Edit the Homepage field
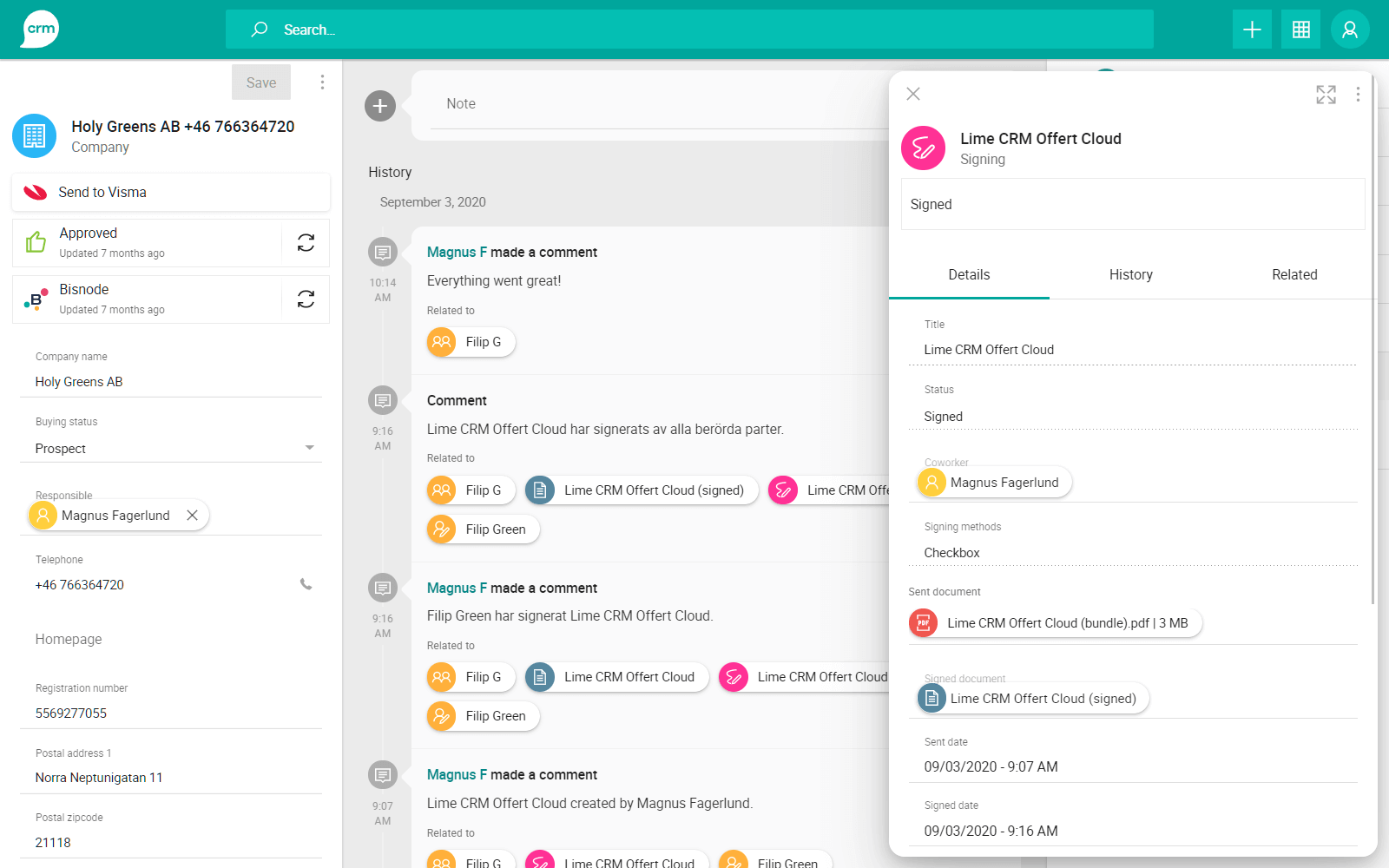This screenshot has width=1389, height=868. [x=171, y=640]
